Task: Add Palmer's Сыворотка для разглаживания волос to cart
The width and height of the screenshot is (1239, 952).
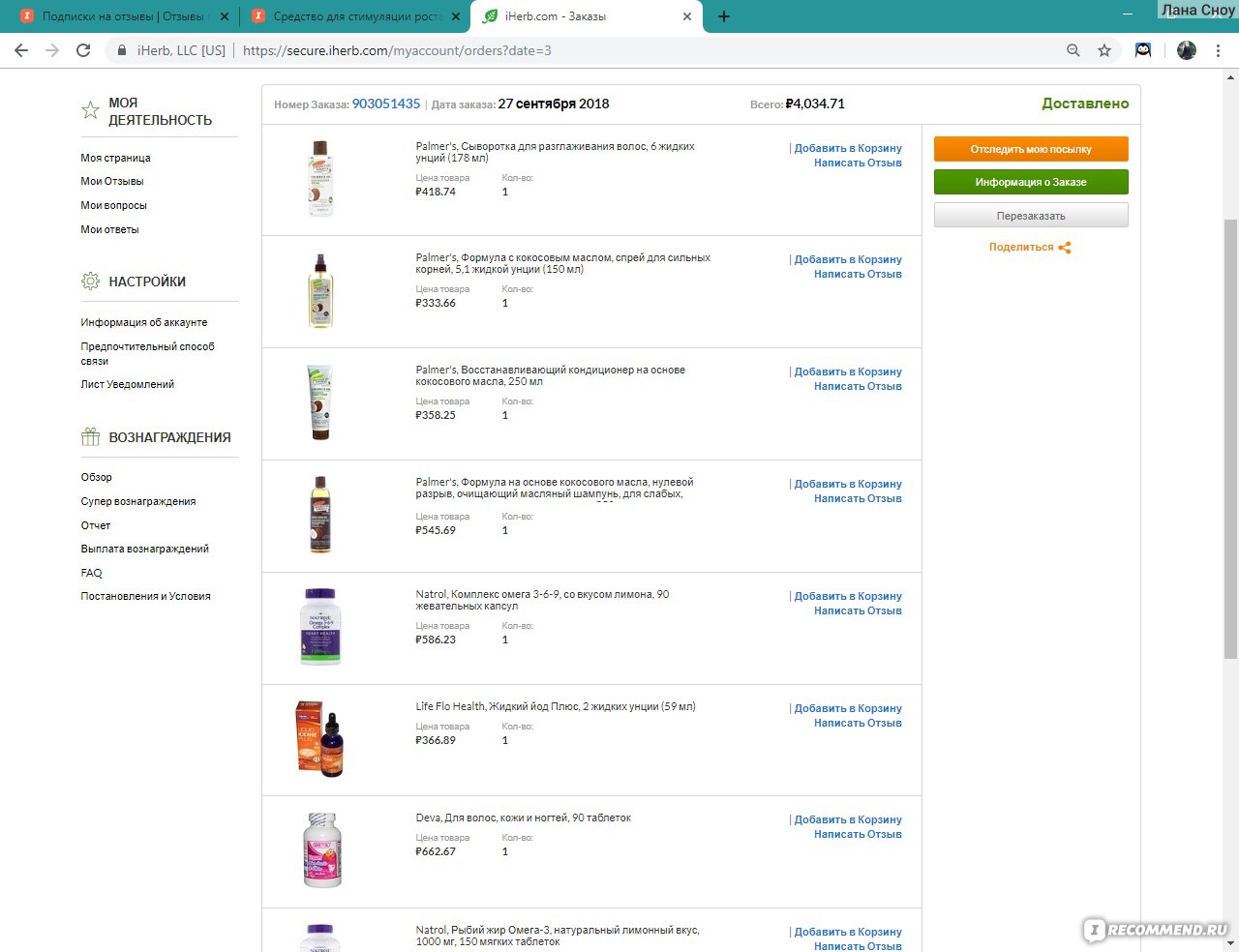Action: (x=848, y=148)
